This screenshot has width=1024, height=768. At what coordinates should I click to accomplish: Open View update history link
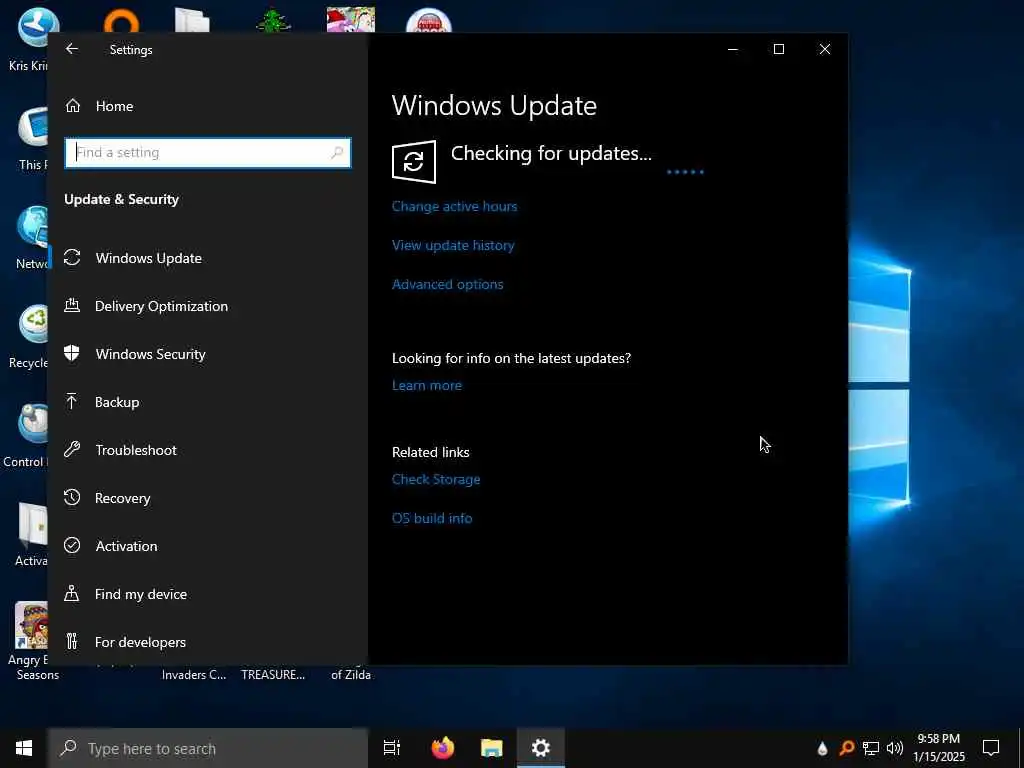453,246
